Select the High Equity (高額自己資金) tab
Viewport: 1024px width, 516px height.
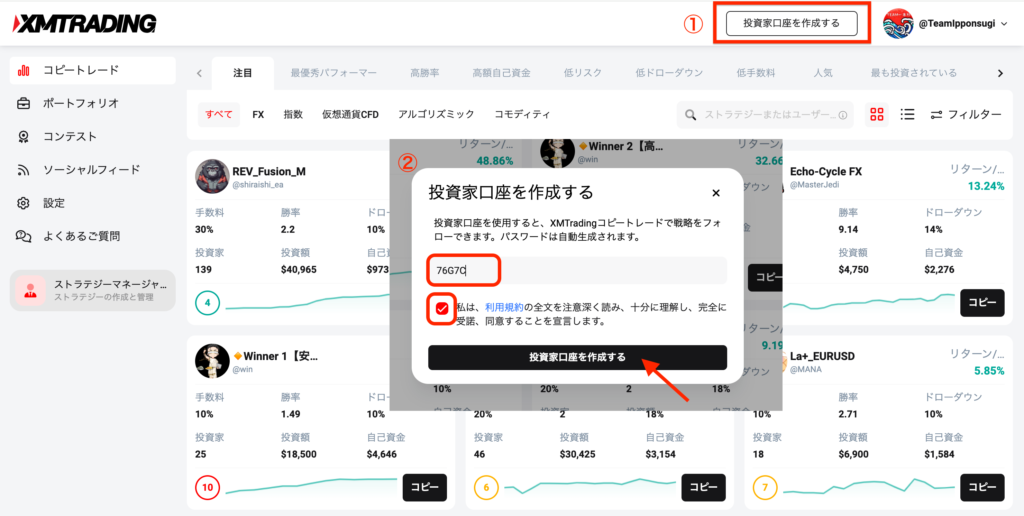(x=502, y=73)
